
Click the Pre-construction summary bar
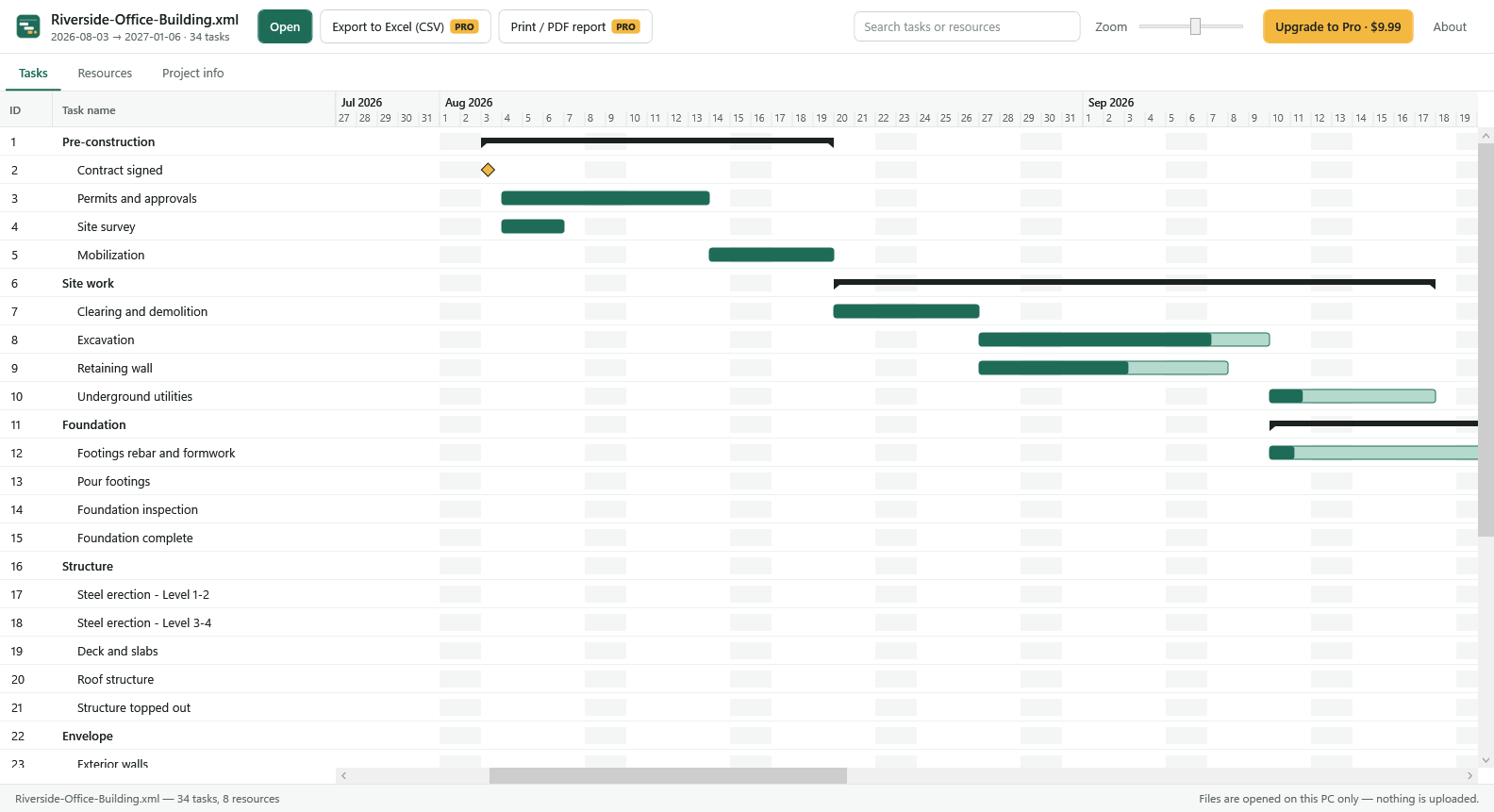click(x=657, y=141)
